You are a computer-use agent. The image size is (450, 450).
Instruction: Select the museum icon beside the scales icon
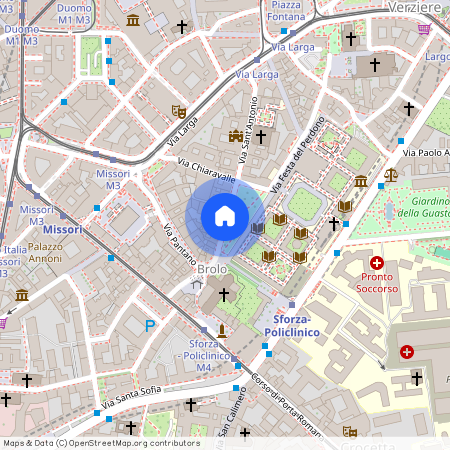361,181
